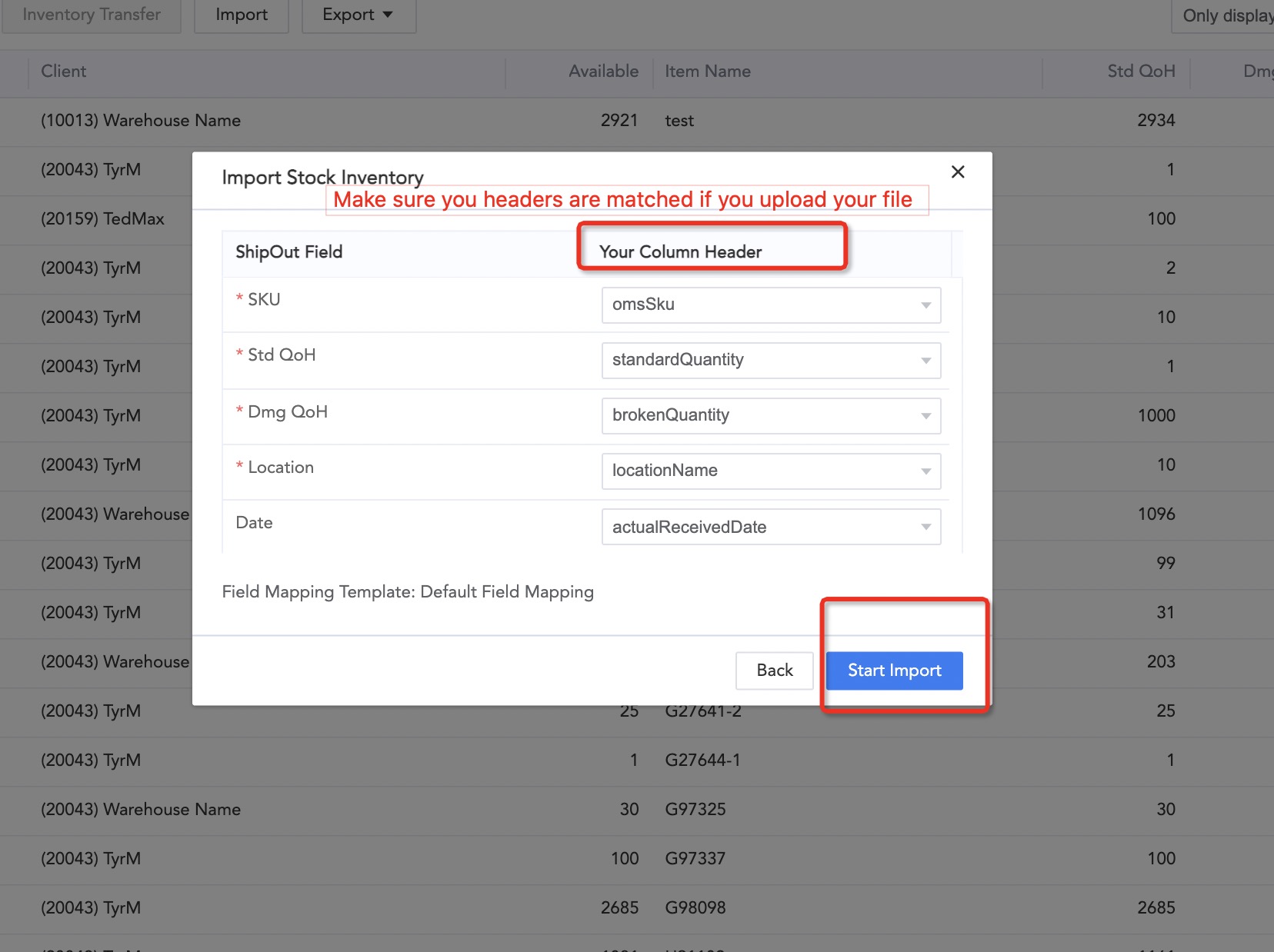Screen dimensions: 1274x952
Task: Click Std QoH value 1096
Action: 1156,514
